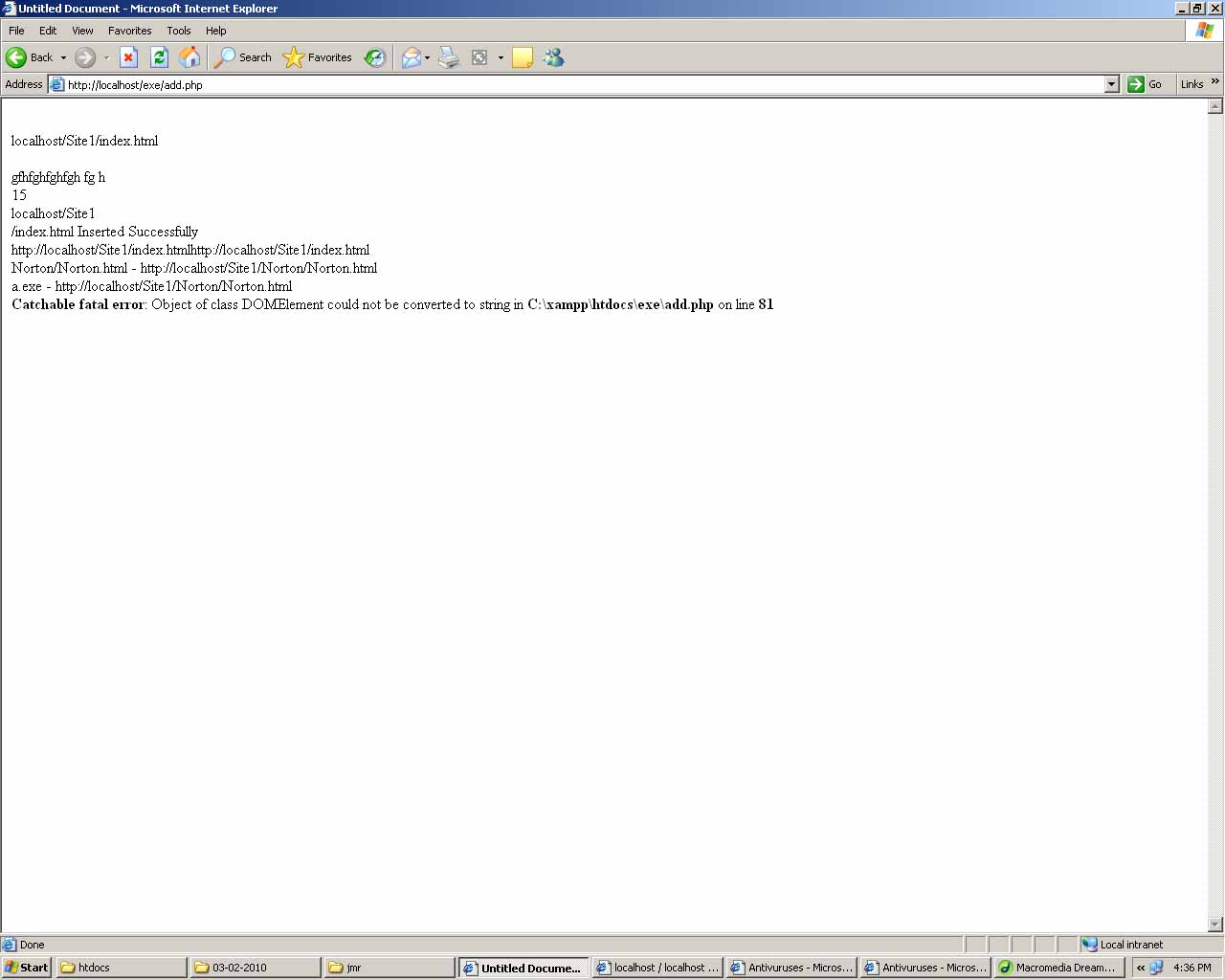The image size is (1225, 980).
Task: Click the 'a.exe -' text line
Action: point(151,286)
